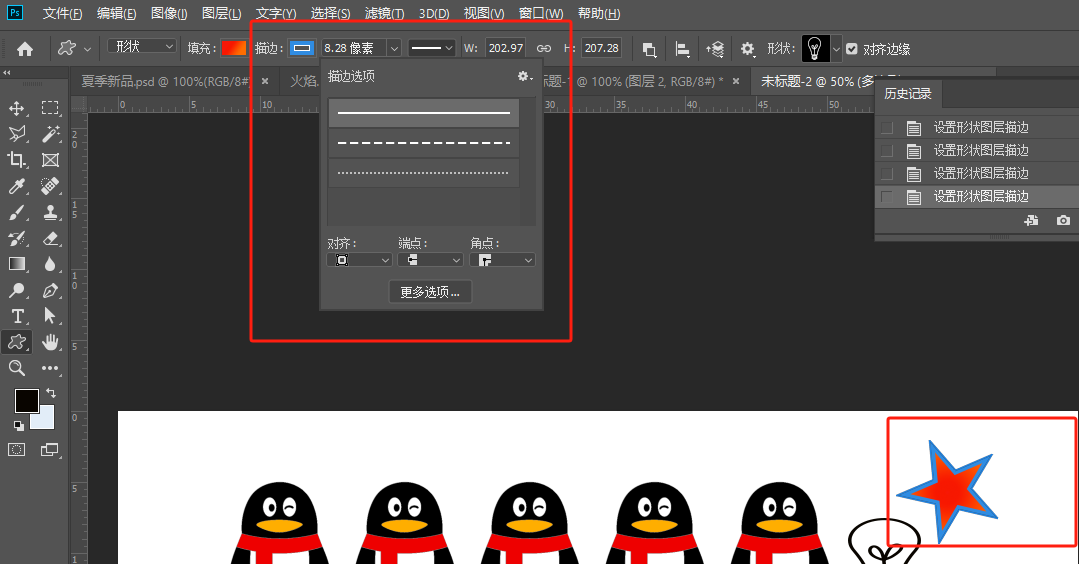Select the Magic Wand tool
Viewport: 1079px width, 564px height.
point(50,133)
